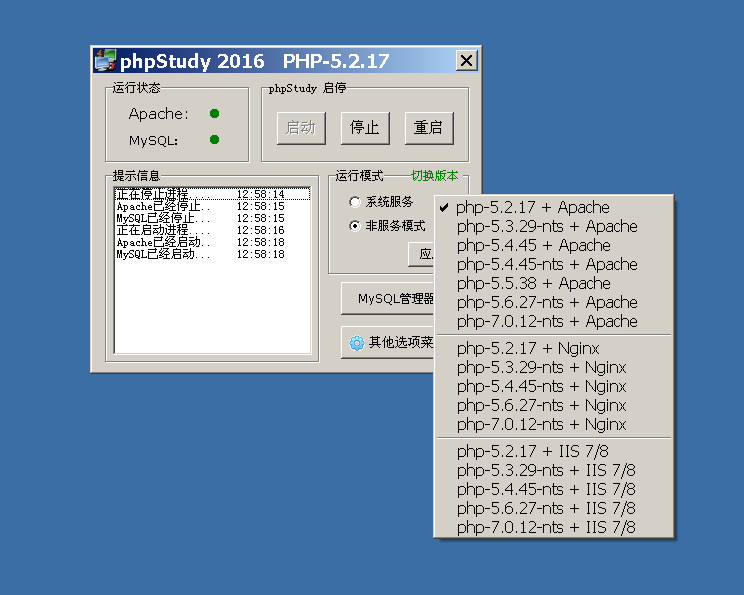
Task: Click the gear icon on 其他选项菜单 button
Action: 356,343
